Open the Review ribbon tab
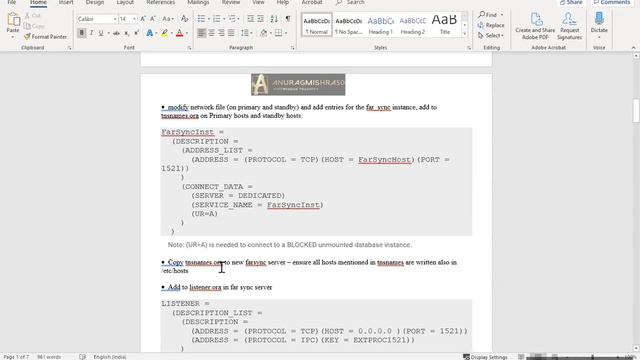The width and height of the screenshot is (640, 360). coord(231,2)
